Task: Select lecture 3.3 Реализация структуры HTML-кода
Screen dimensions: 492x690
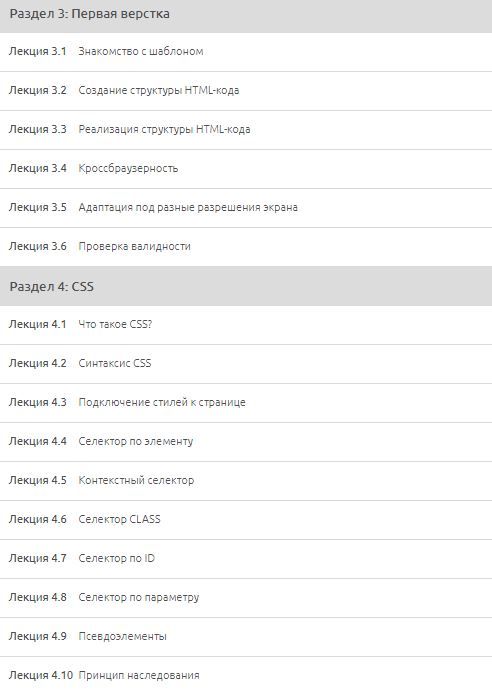Action: click(x=246, y=130)
